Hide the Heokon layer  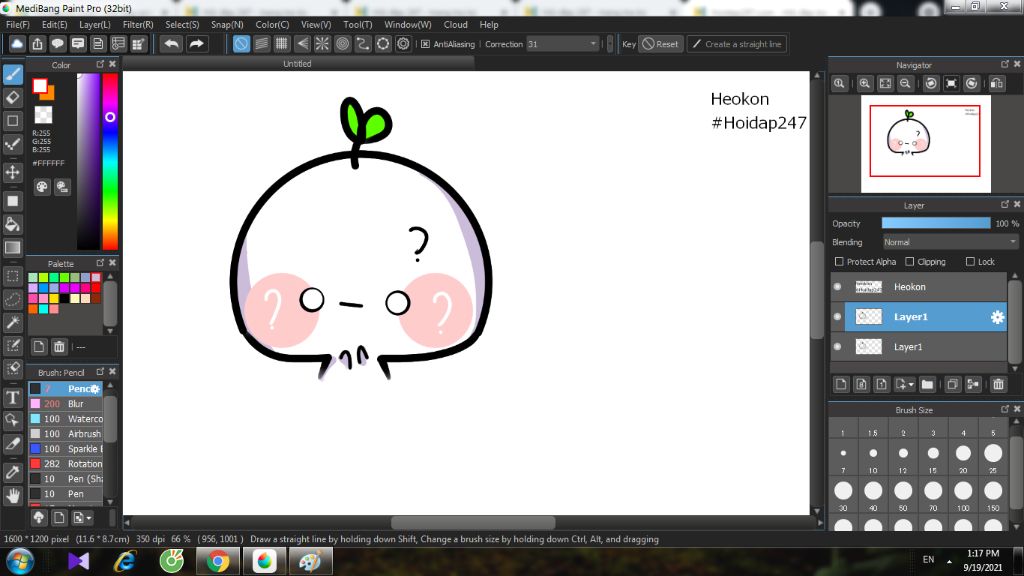click(x=837, y=287)
